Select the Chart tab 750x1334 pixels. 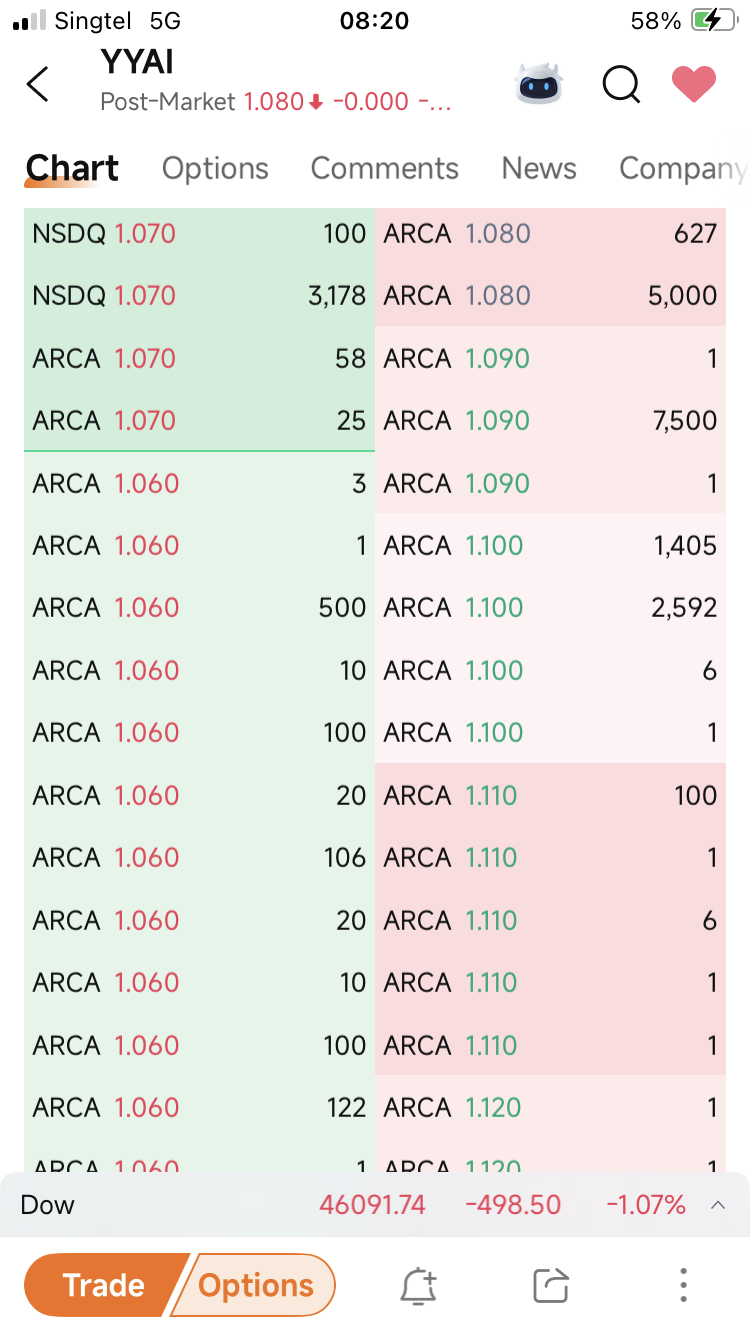click(72, 168)
